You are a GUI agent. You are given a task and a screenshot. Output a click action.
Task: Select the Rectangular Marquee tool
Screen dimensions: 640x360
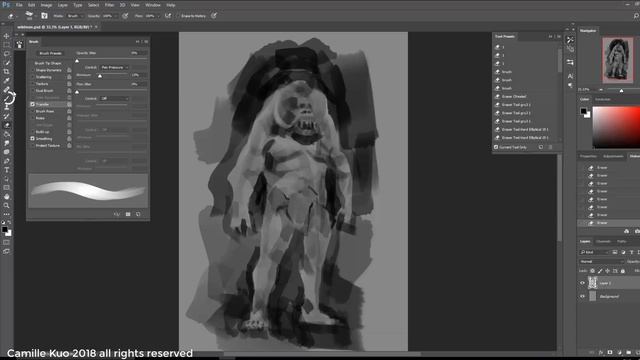point(7,45)
